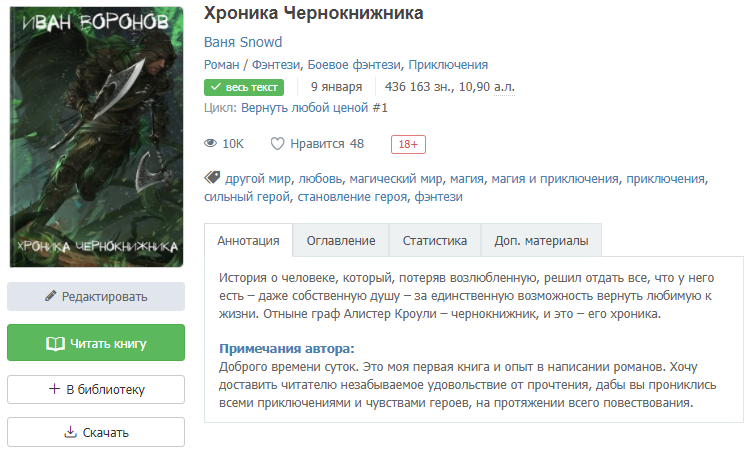This screenshot has width=751, height=457.
Task: Select the становление героя tag
Action: pos(353,198)
